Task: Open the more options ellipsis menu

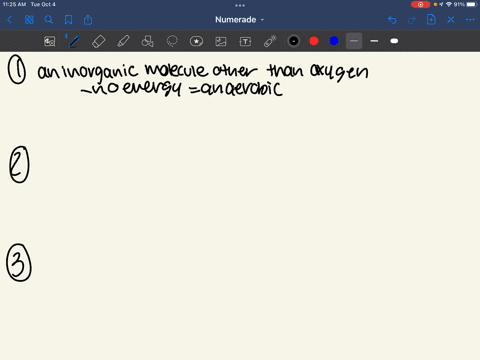Action: 470,20
